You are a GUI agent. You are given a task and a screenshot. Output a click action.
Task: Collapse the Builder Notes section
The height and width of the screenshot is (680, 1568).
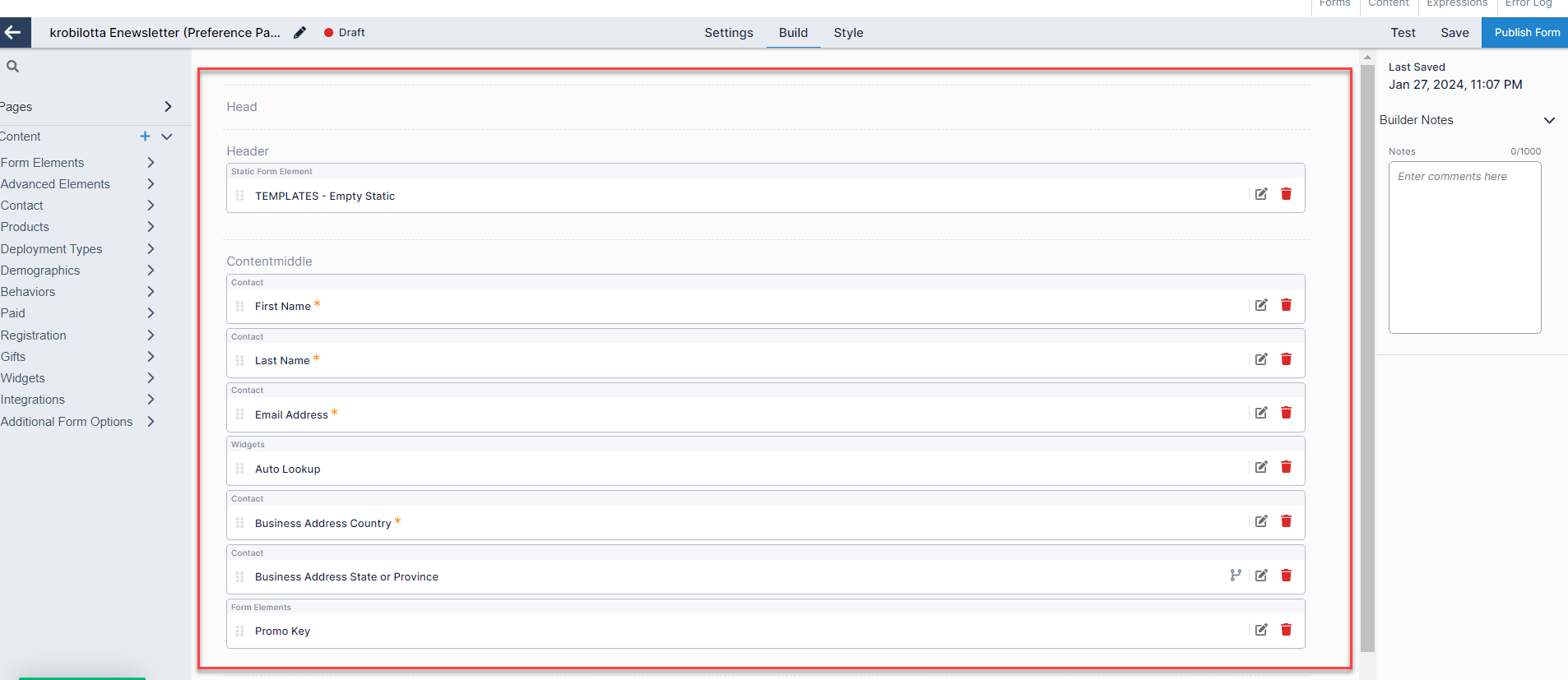pos(1548,120)
